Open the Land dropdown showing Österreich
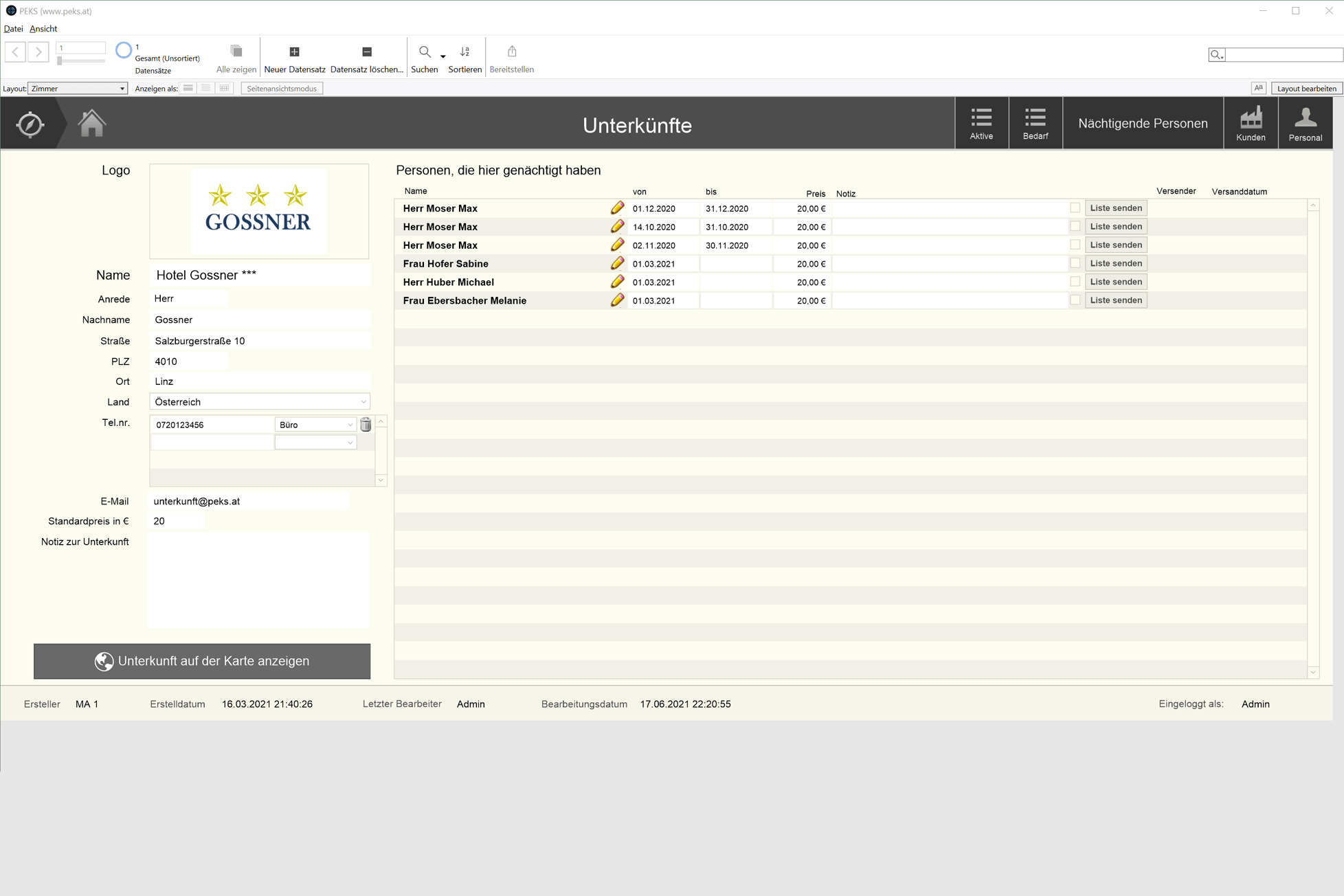This screenshot has height=896, width=1344. click(259, 402)
